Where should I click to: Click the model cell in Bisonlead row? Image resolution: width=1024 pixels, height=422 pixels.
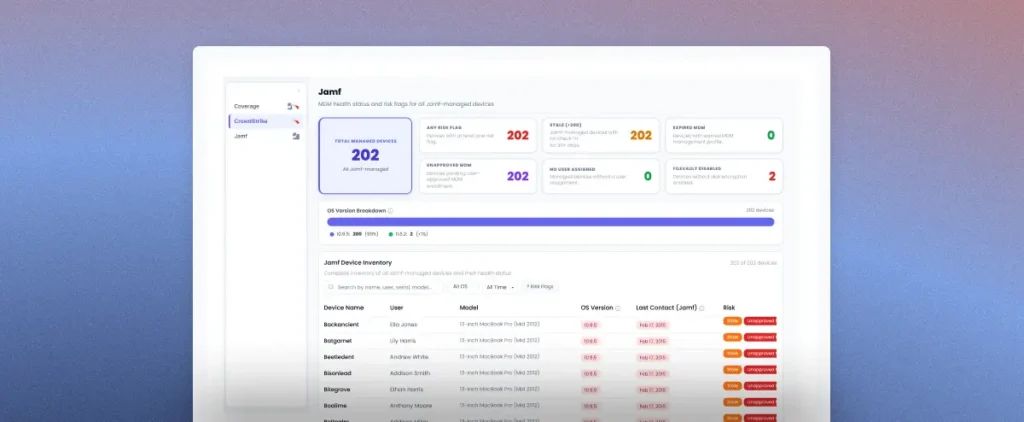[499, 373]
